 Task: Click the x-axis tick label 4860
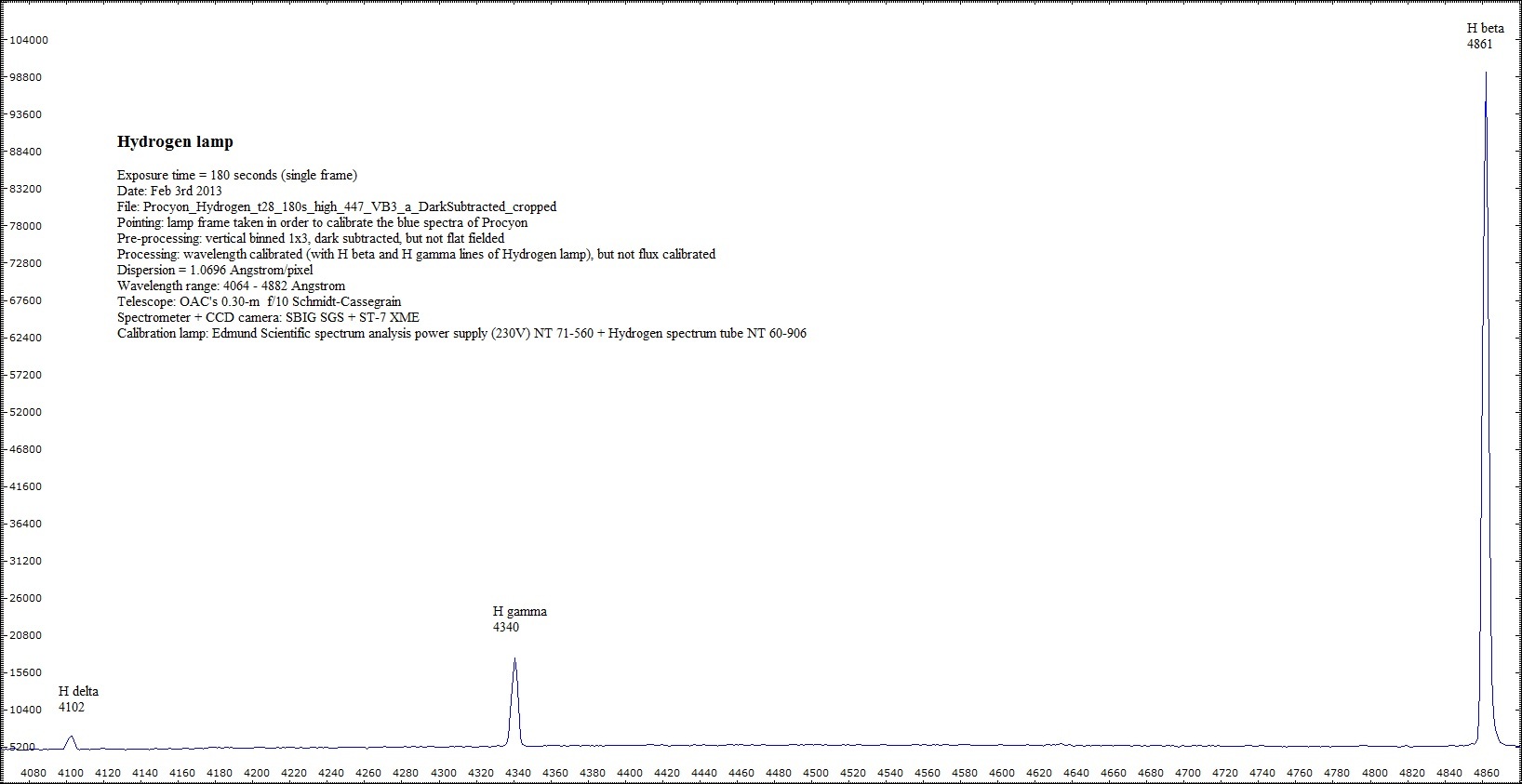1487,773
